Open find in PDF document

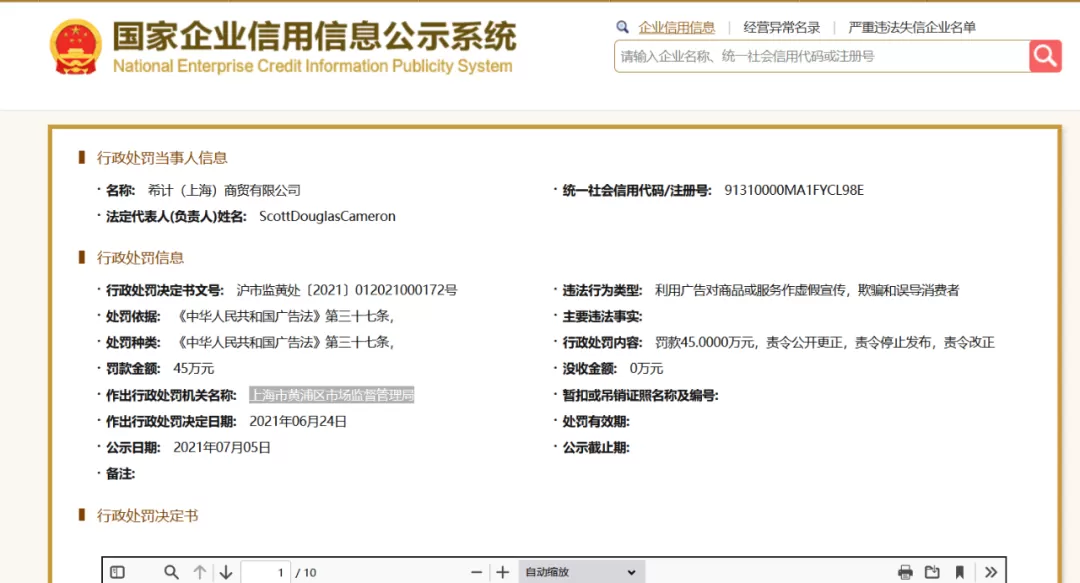[x=172, y=572]
